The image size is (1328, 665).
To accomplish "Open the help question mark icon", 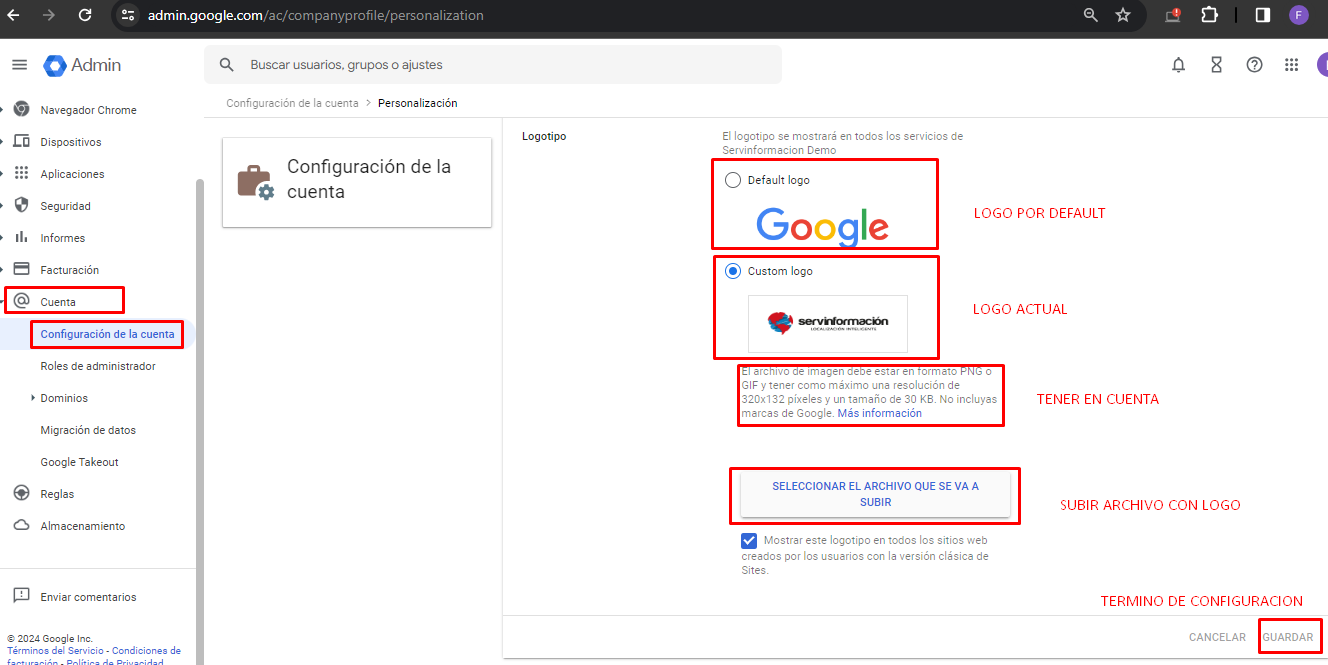I will click(1254, 65).
